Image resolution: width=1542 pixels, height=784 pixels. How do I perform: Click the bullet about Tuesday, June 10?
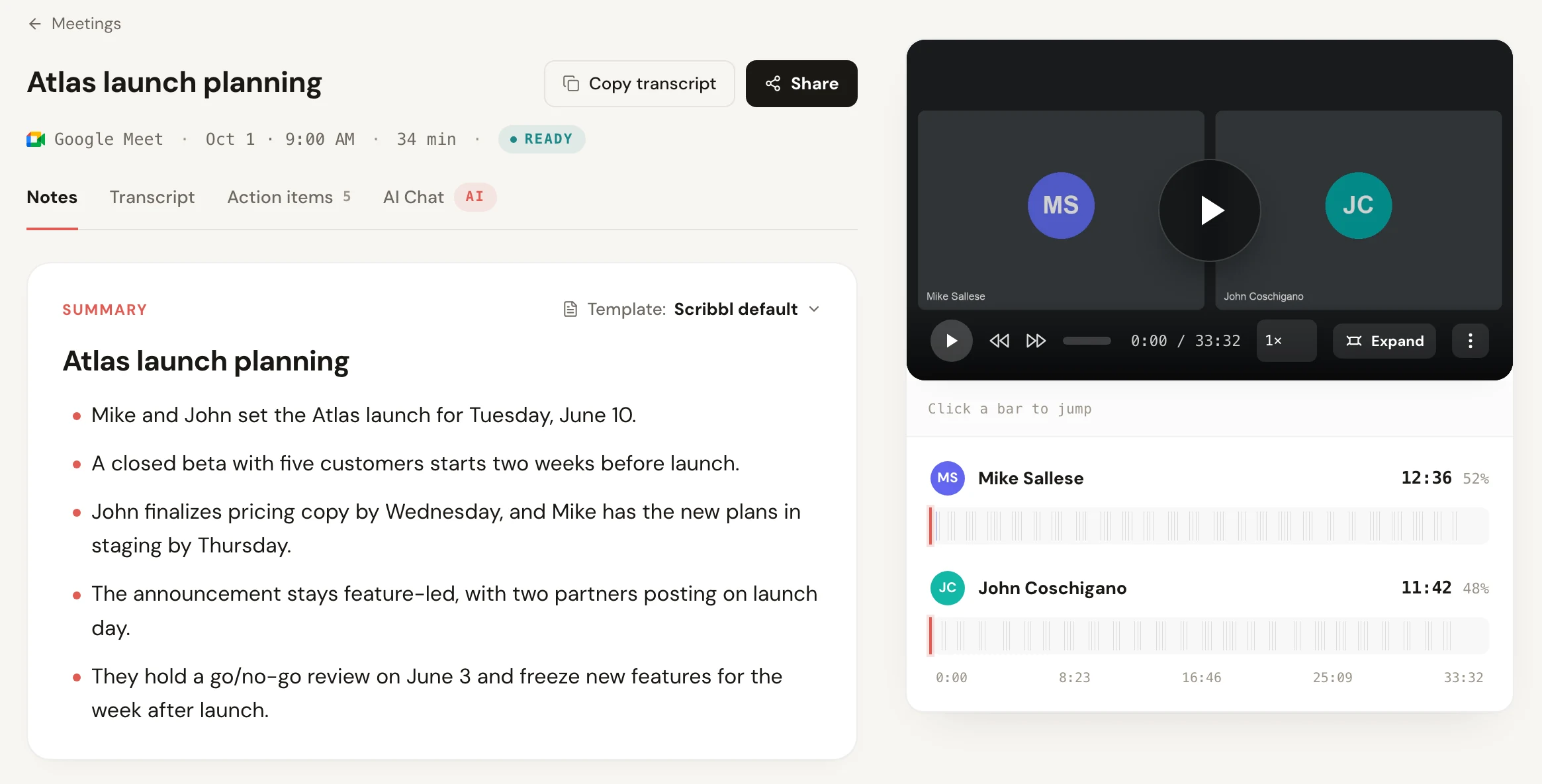(x=363, y=415)
